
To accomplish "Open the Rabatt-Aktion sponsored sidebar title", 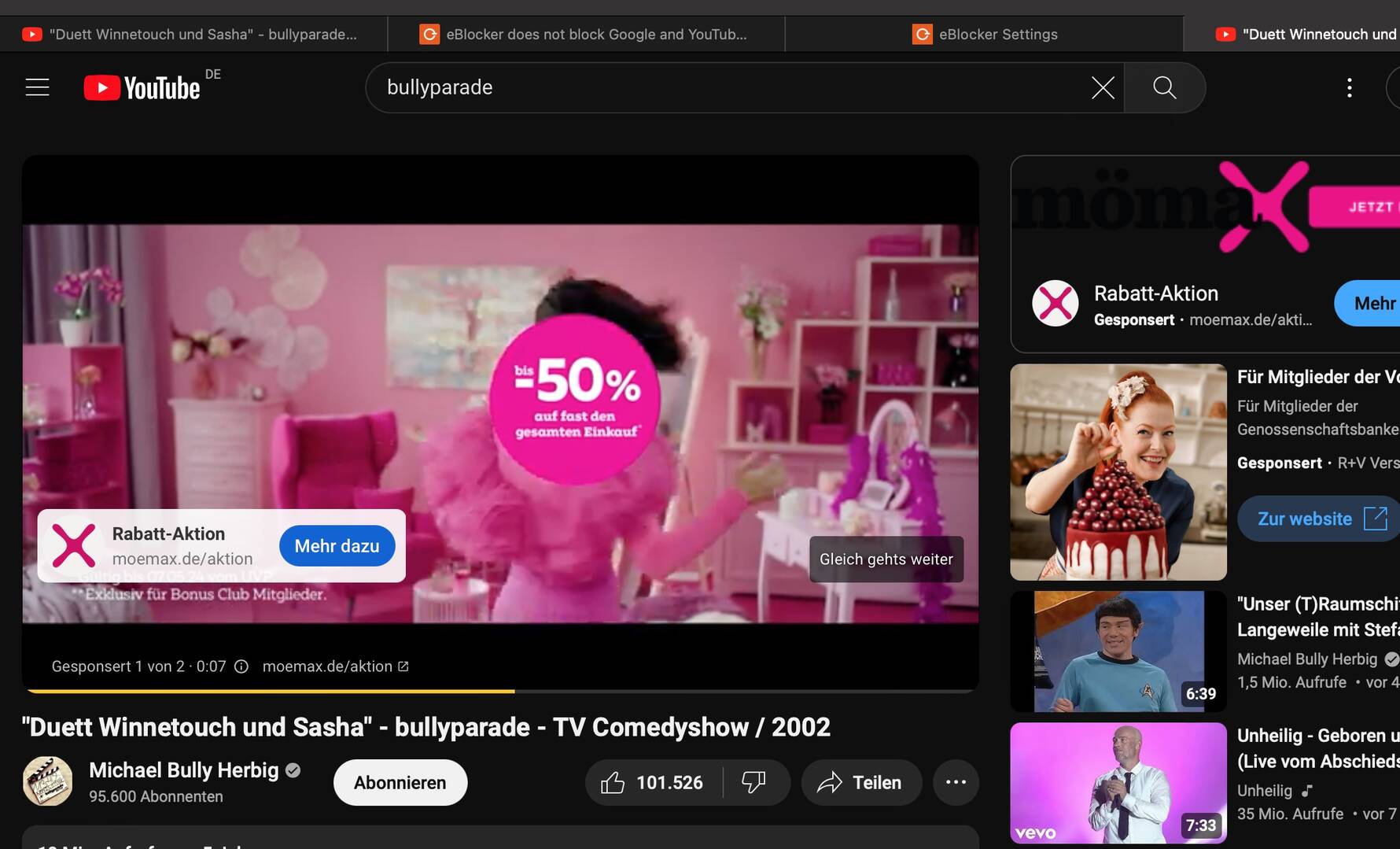I will (x=1156, y=293).
